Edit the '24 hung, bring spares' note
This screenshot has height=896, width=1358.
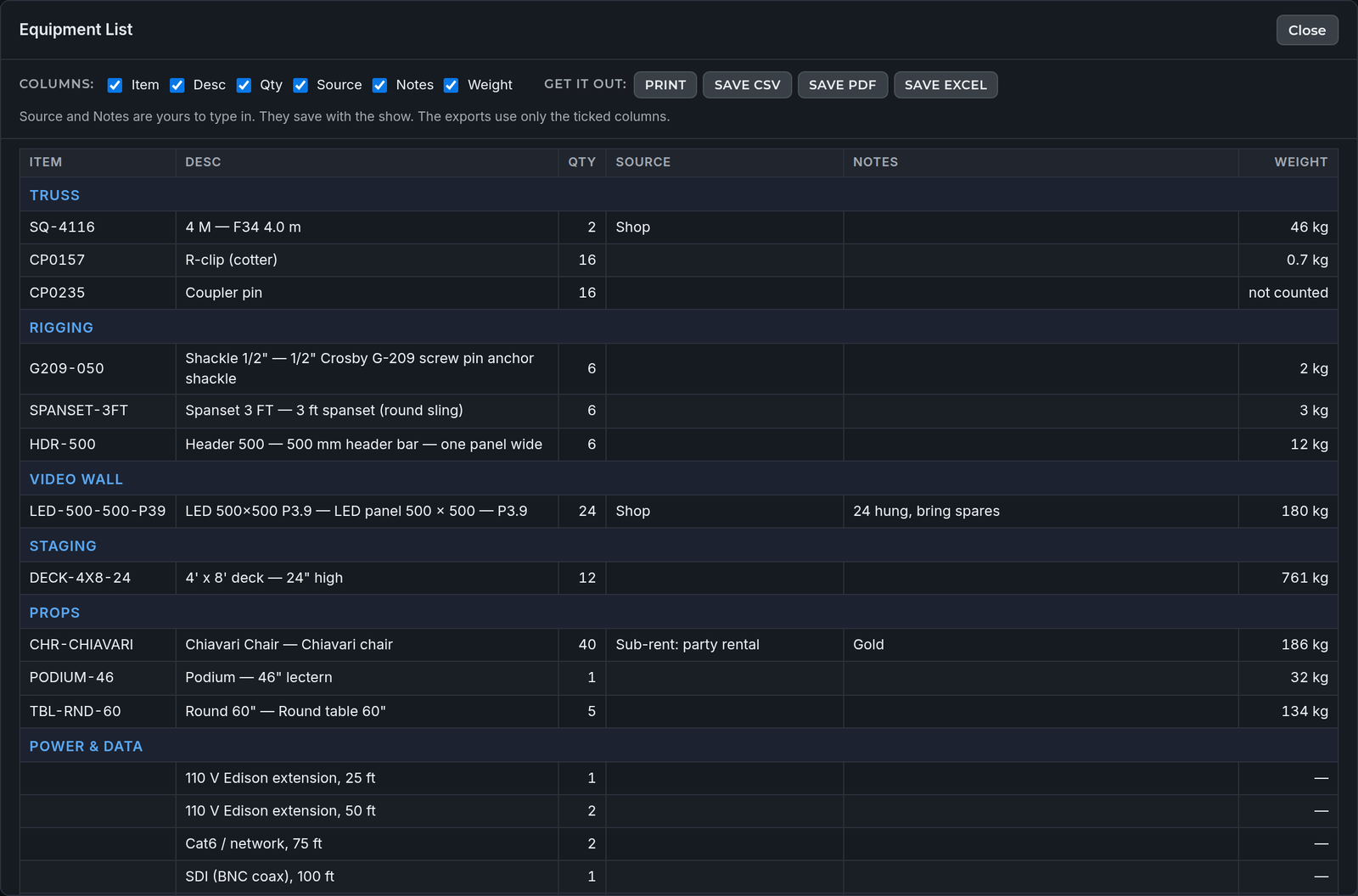coord(1041,512)
